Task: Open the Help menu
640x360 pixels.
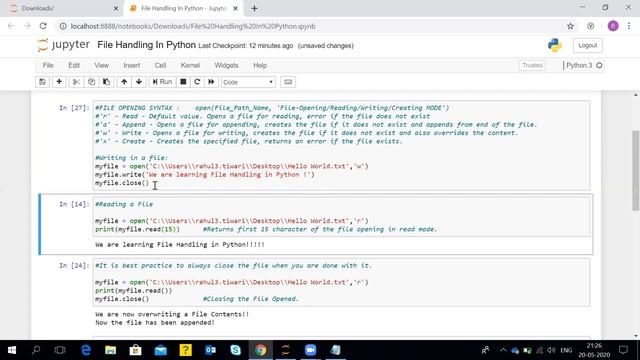Action: [260, 65]
